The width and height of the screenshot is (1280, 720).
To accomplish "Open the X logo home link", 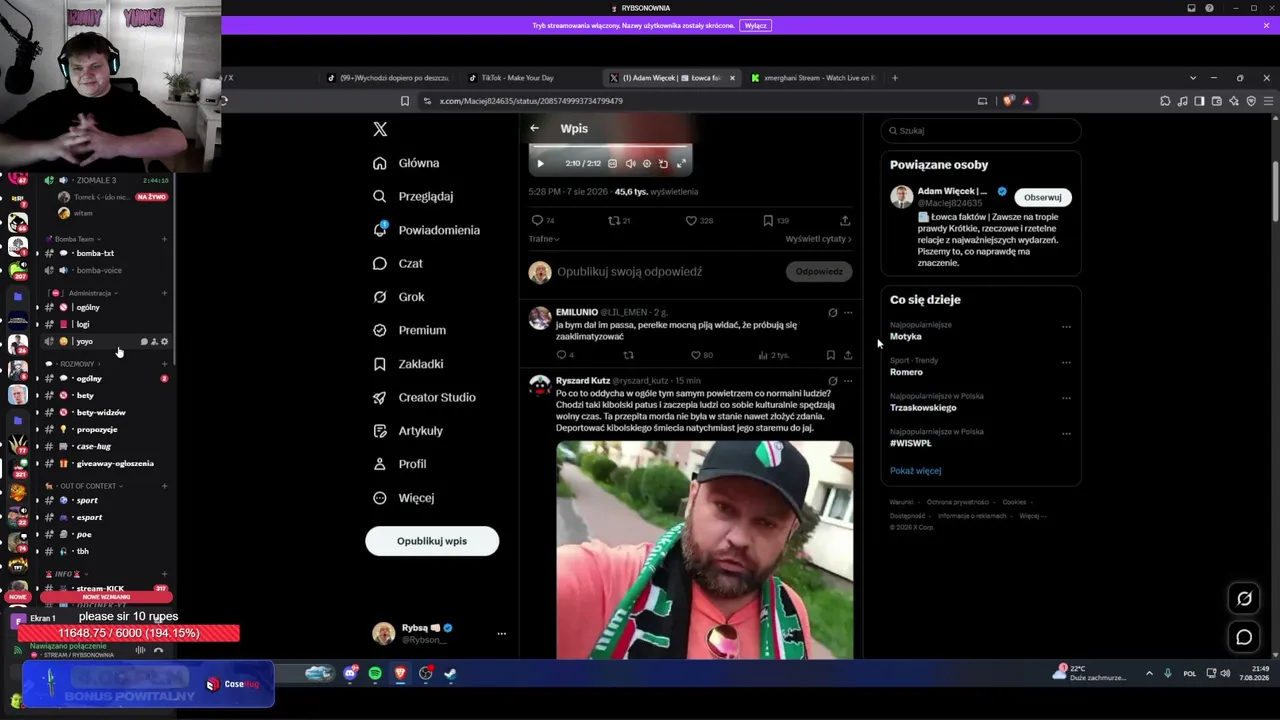I will click(380, 129).
